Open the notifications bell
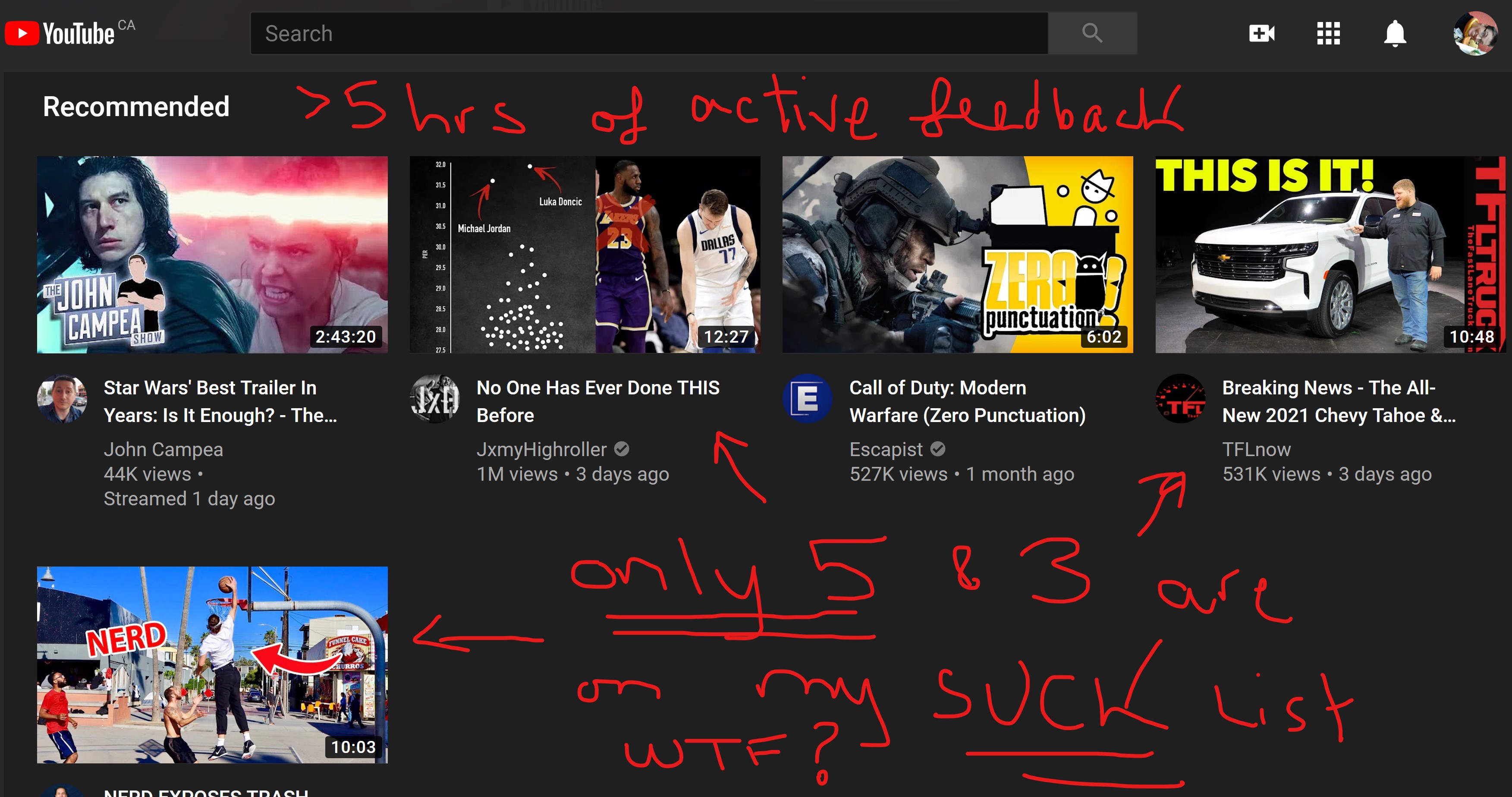The height and width of the screenshot is (797, 1512). click(1395, 34)
